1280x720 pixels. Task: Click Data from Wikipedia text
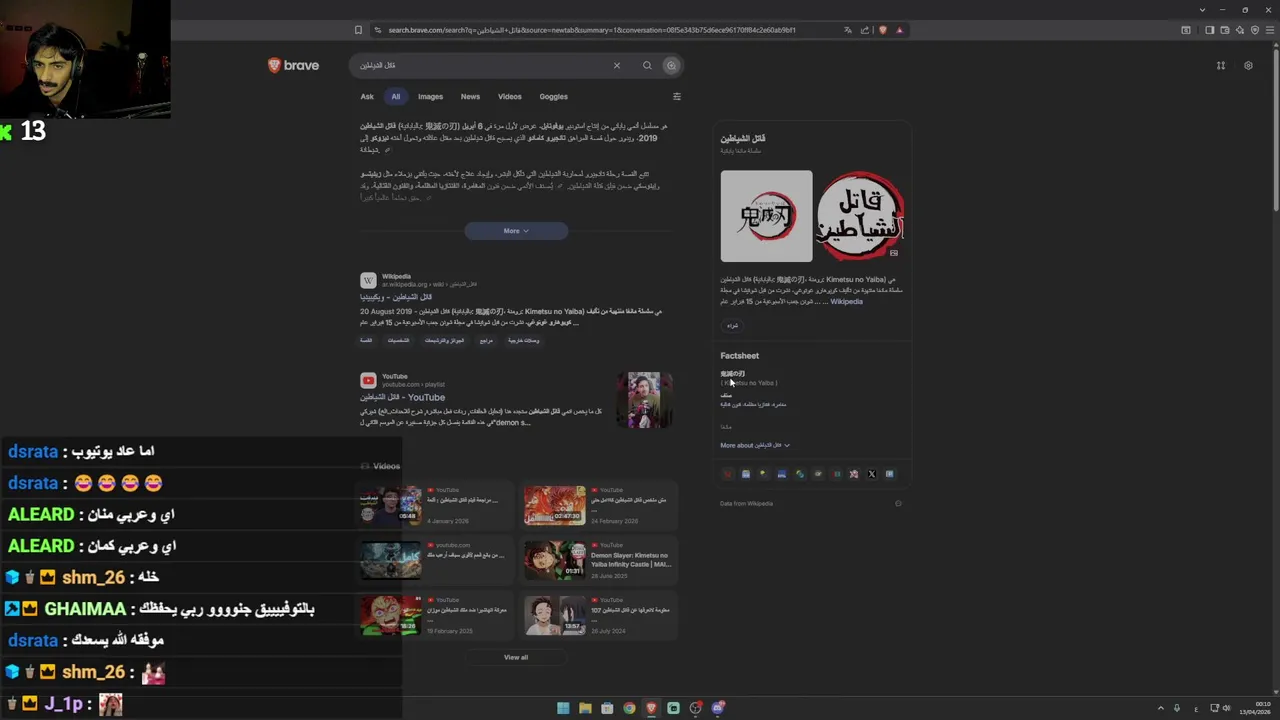746,503
